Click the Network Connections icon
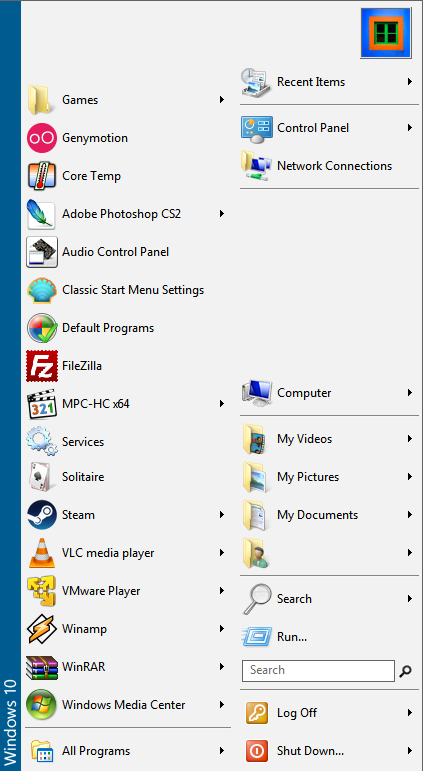Image resolution: width=423 pixels, height=771 pixels. [256, 166]
